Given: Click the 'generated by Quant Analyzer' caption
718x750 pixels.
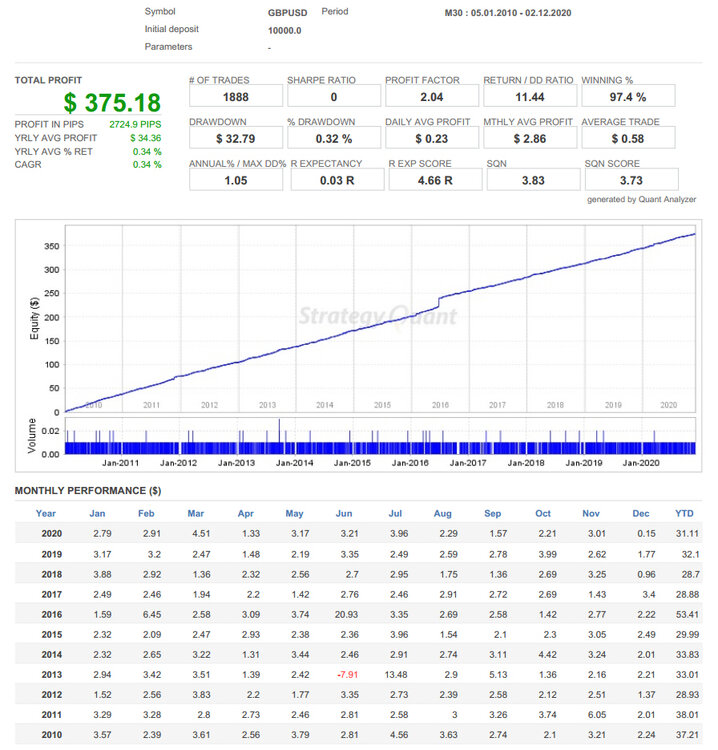Looking at the screenshot, I should 641,199.
